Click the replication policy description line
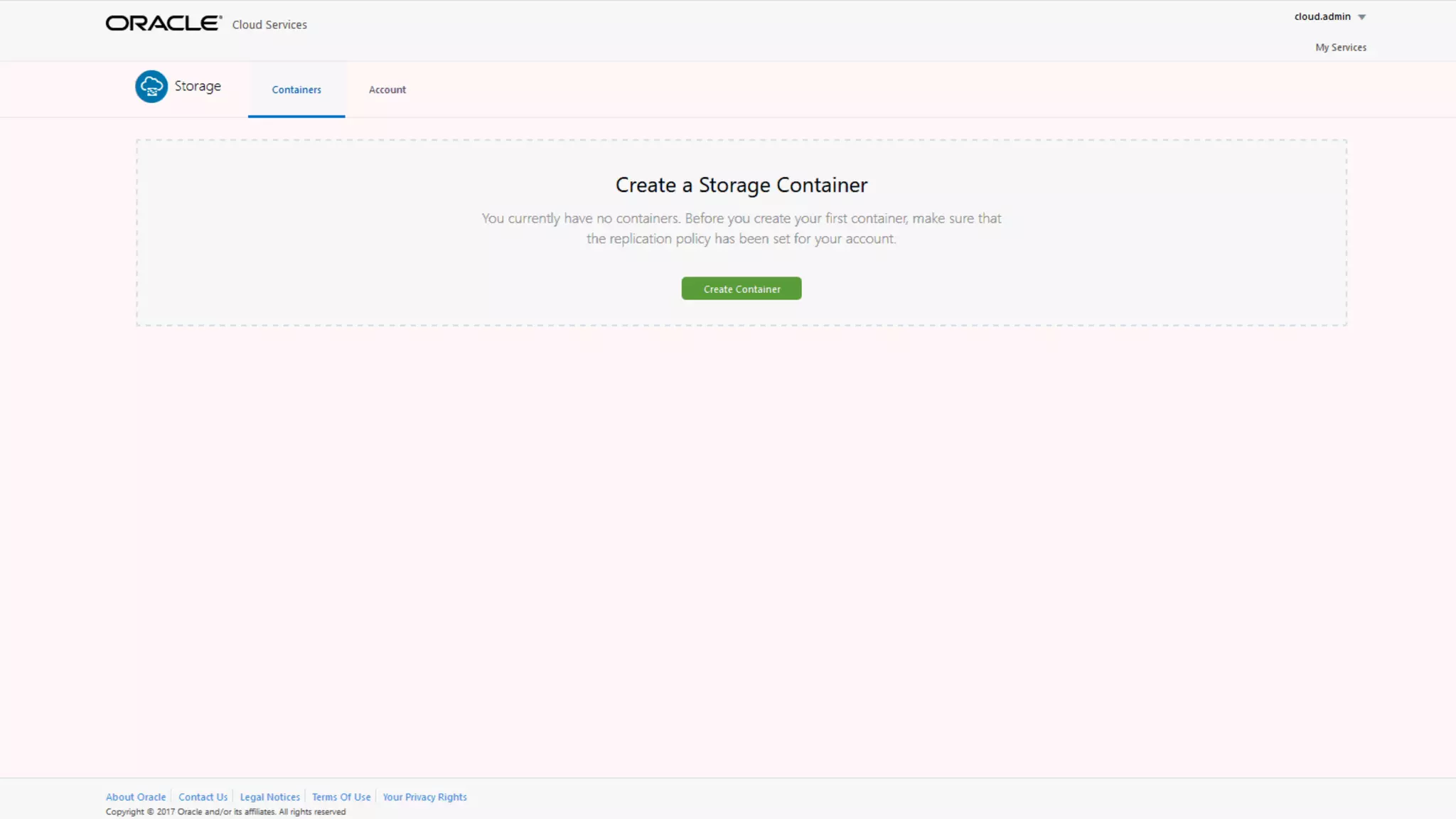Screen dimensions: 1456x819 coord(741,239)
